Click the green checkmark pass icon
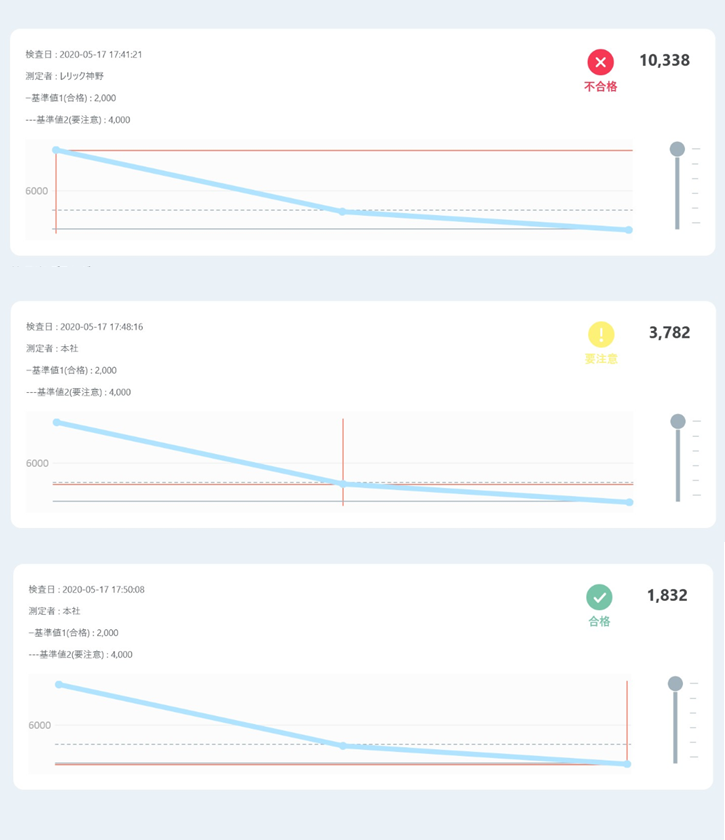This screenshot has width=725, height=840. click(599, 597)
